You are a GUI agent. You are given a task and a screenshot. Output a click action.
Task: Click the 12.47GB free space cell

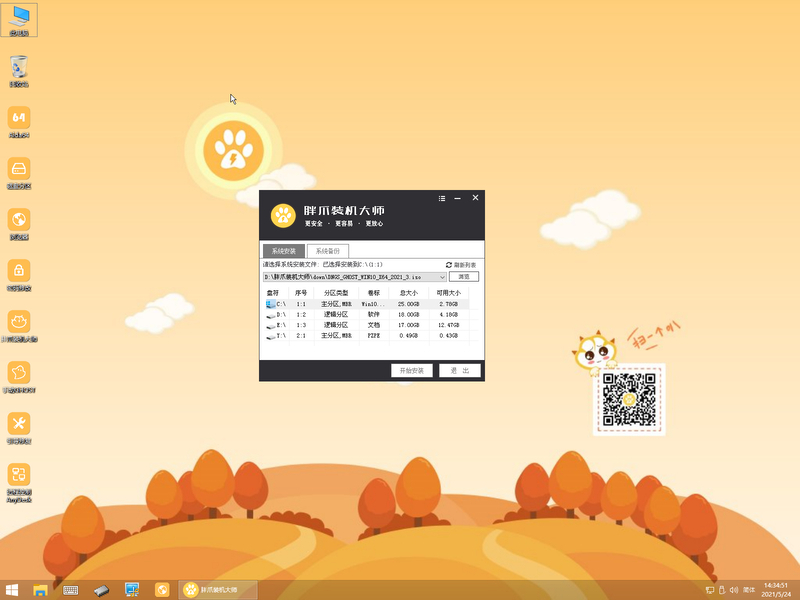pos(448,325)
